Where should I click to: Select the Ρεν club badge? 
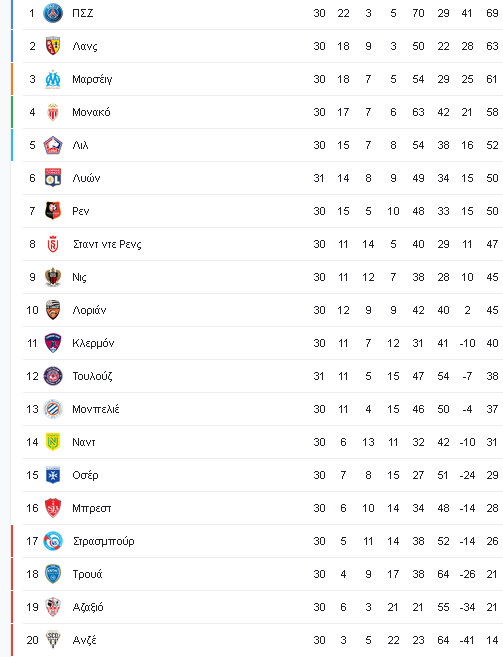tap(53, 211)
